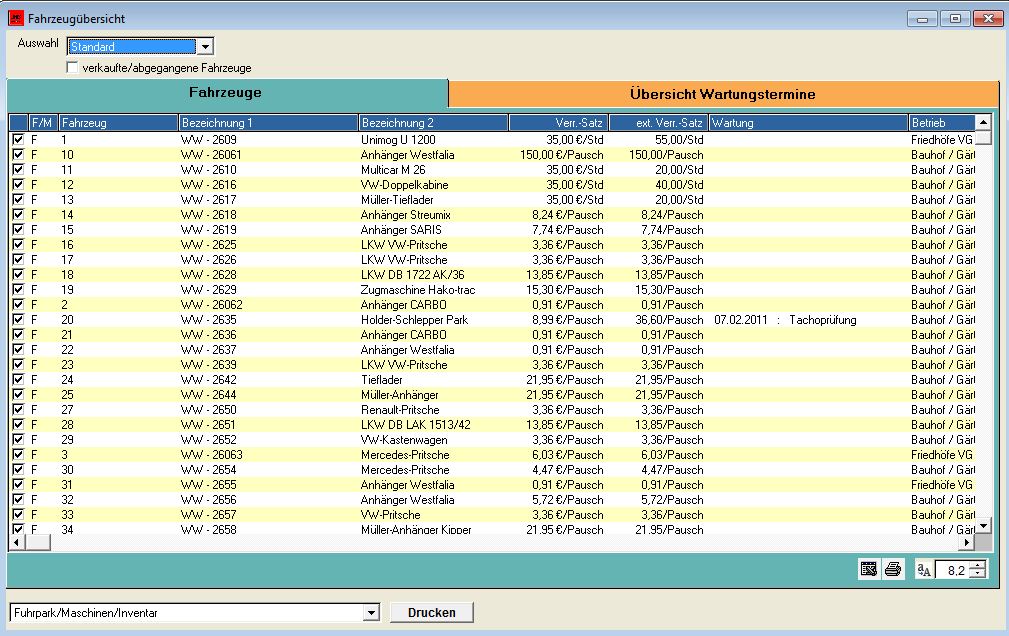
Task: Increase font size with spinner up arrow
Action: [978, 565]
